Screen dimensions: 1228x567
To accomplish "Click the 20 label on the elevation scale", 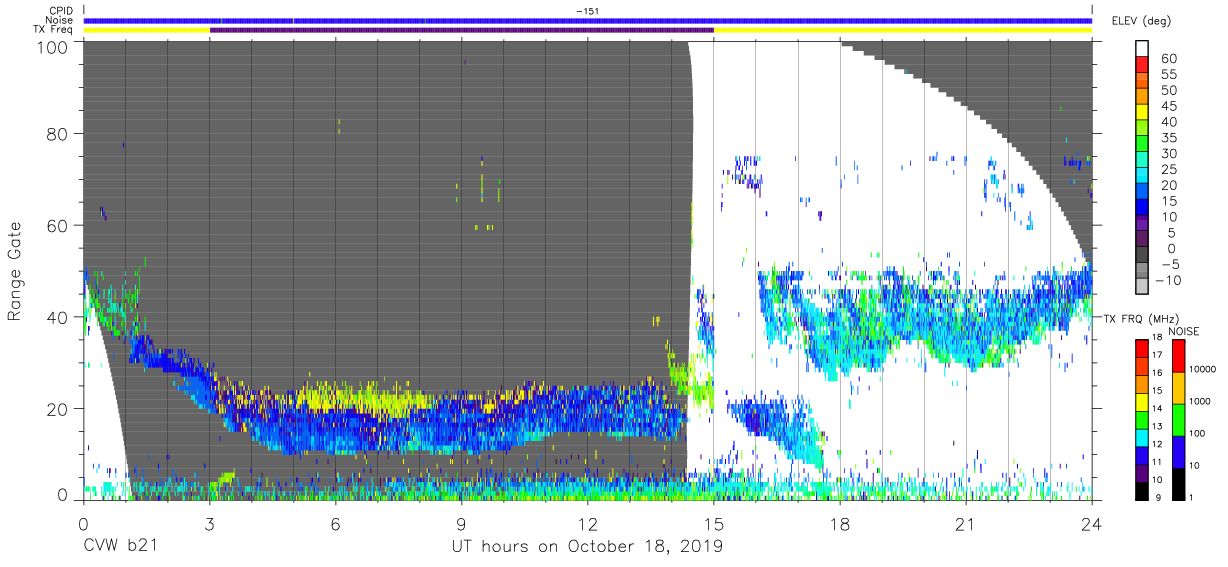I will point(1167,186).
